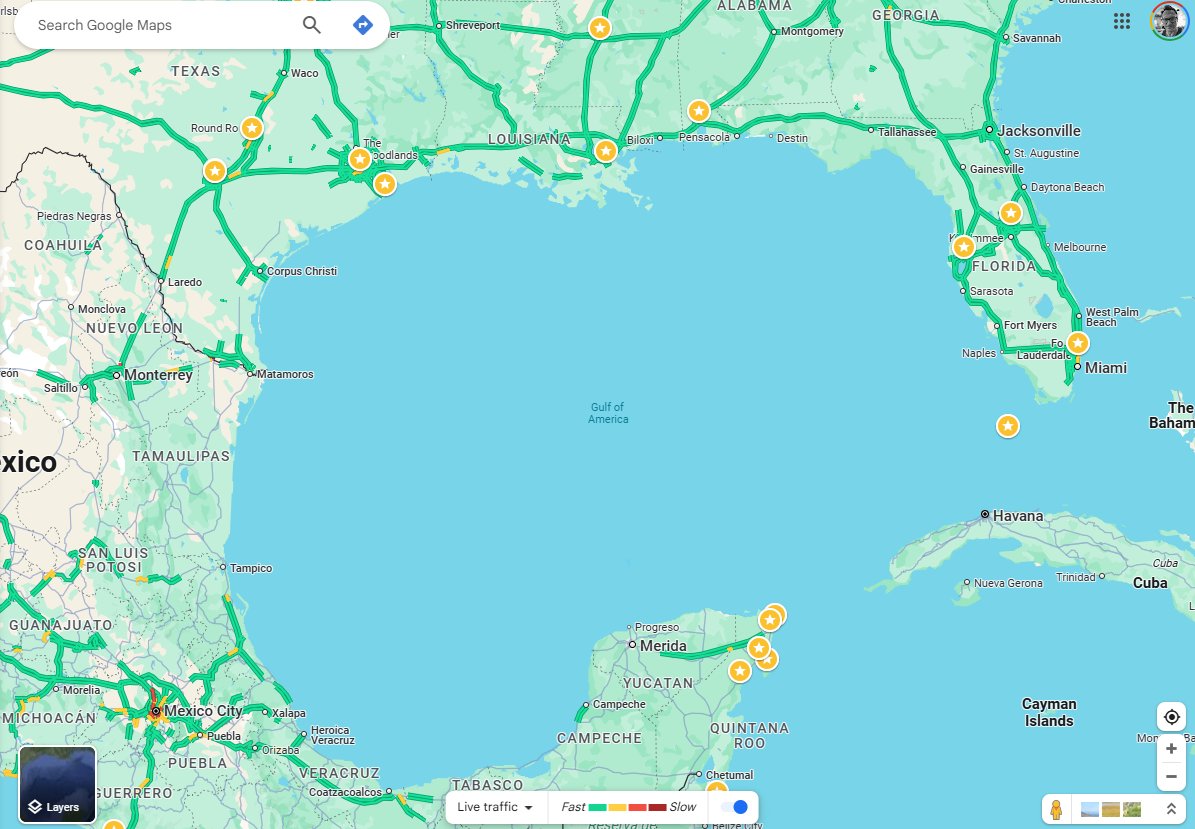Click the Miami city label
This screenshot has width=1195, height=829.
[1105, 368]
